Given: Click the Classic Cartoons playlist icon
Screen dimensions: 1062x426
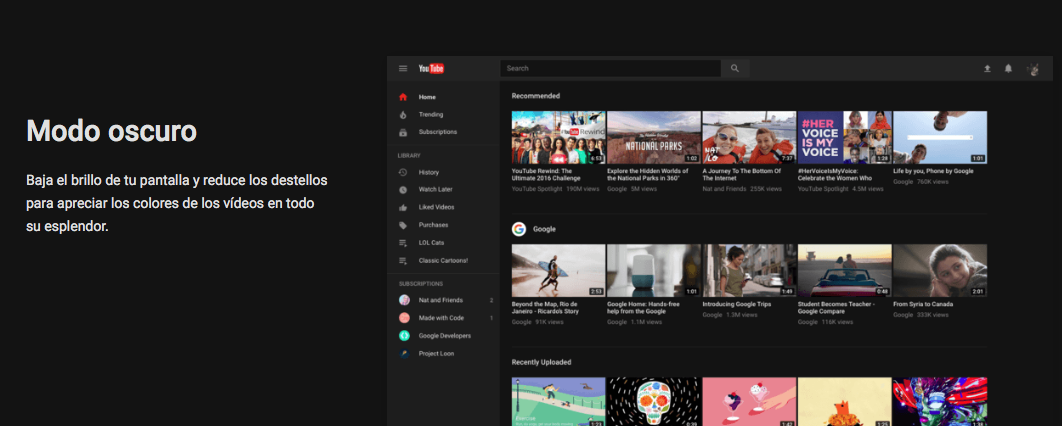Looking at the screenshot, I should click(403, 261).
